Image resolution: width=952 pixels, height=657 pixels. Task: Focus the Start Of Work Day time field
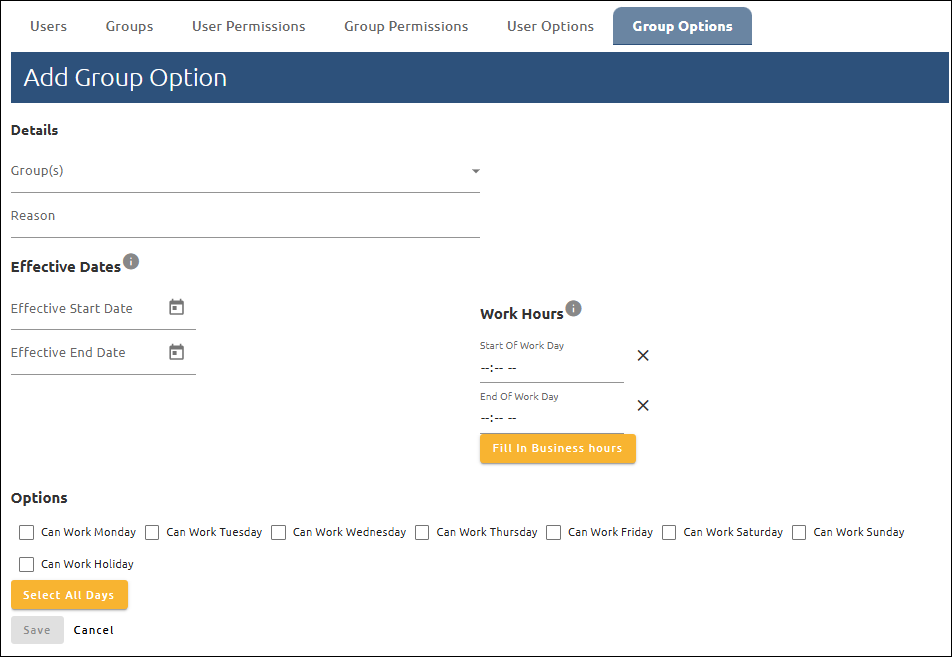(550, 368)
